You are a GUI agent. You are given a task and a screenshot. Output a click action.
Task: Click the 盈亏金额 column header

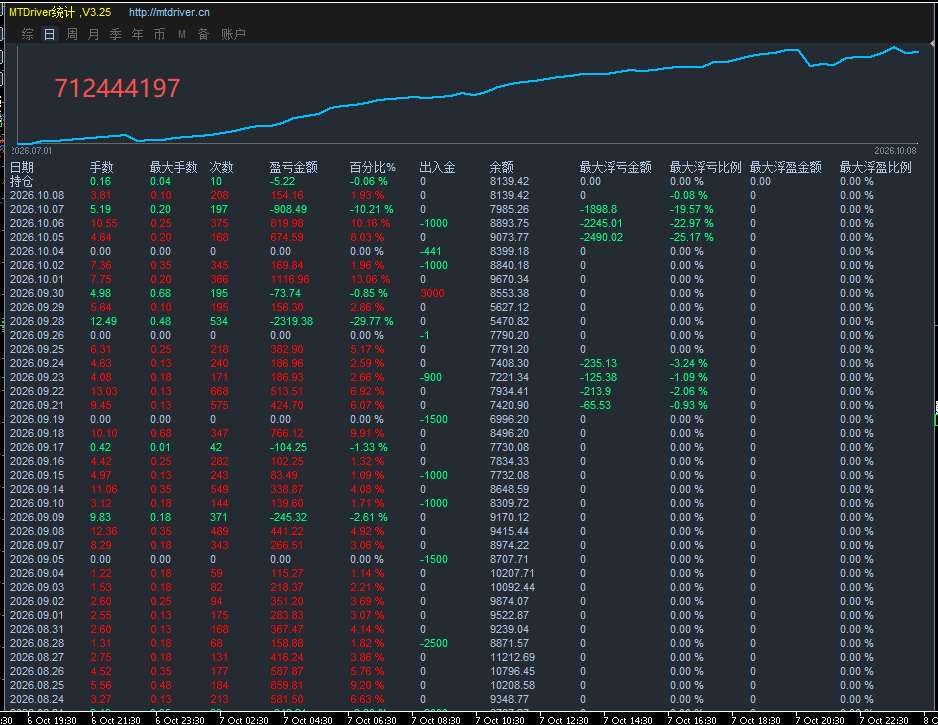pyautogui.click(x=294, y=167)
